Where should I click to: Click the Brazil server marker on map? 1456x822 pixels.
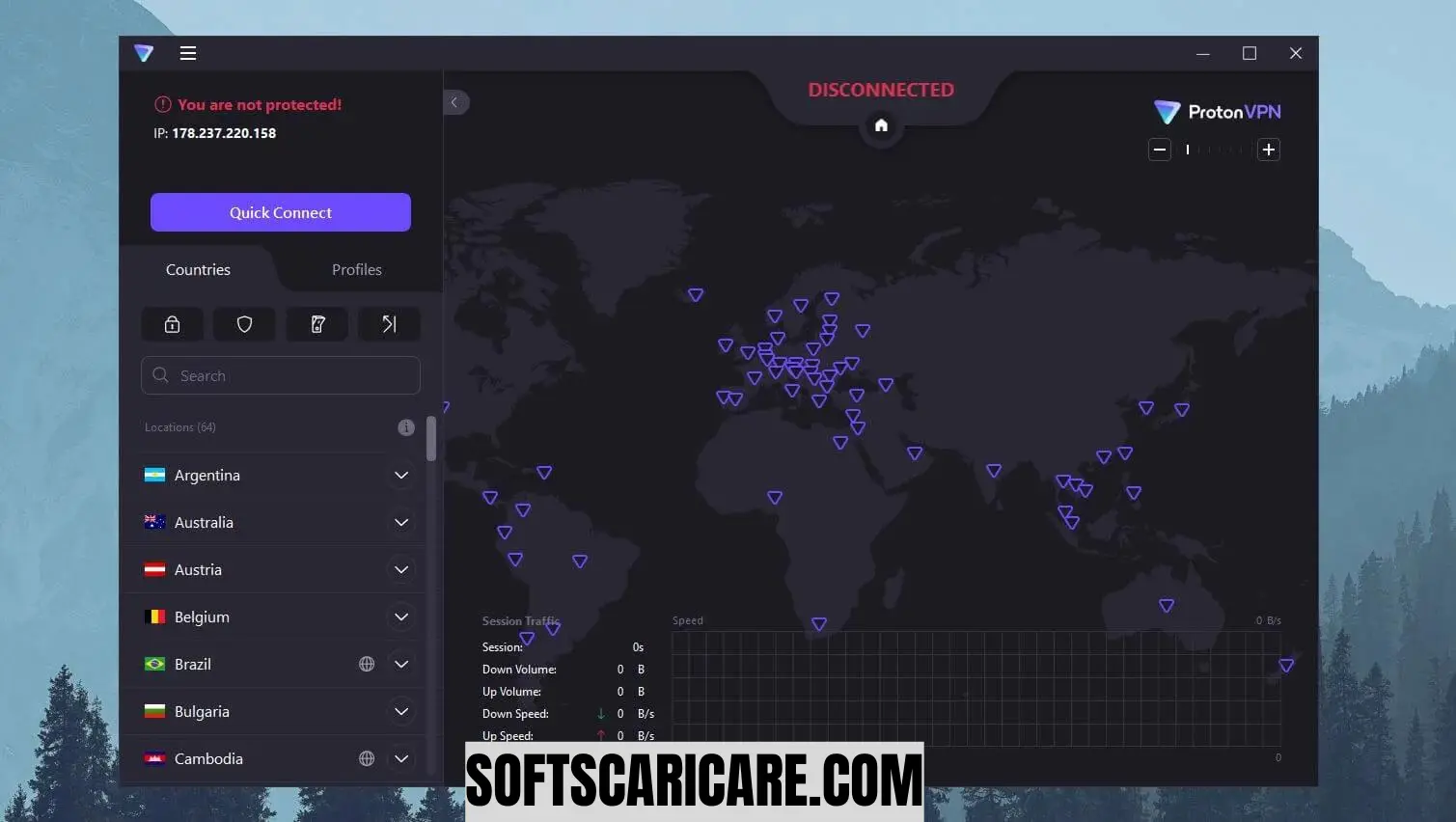(x=580, y=562)
